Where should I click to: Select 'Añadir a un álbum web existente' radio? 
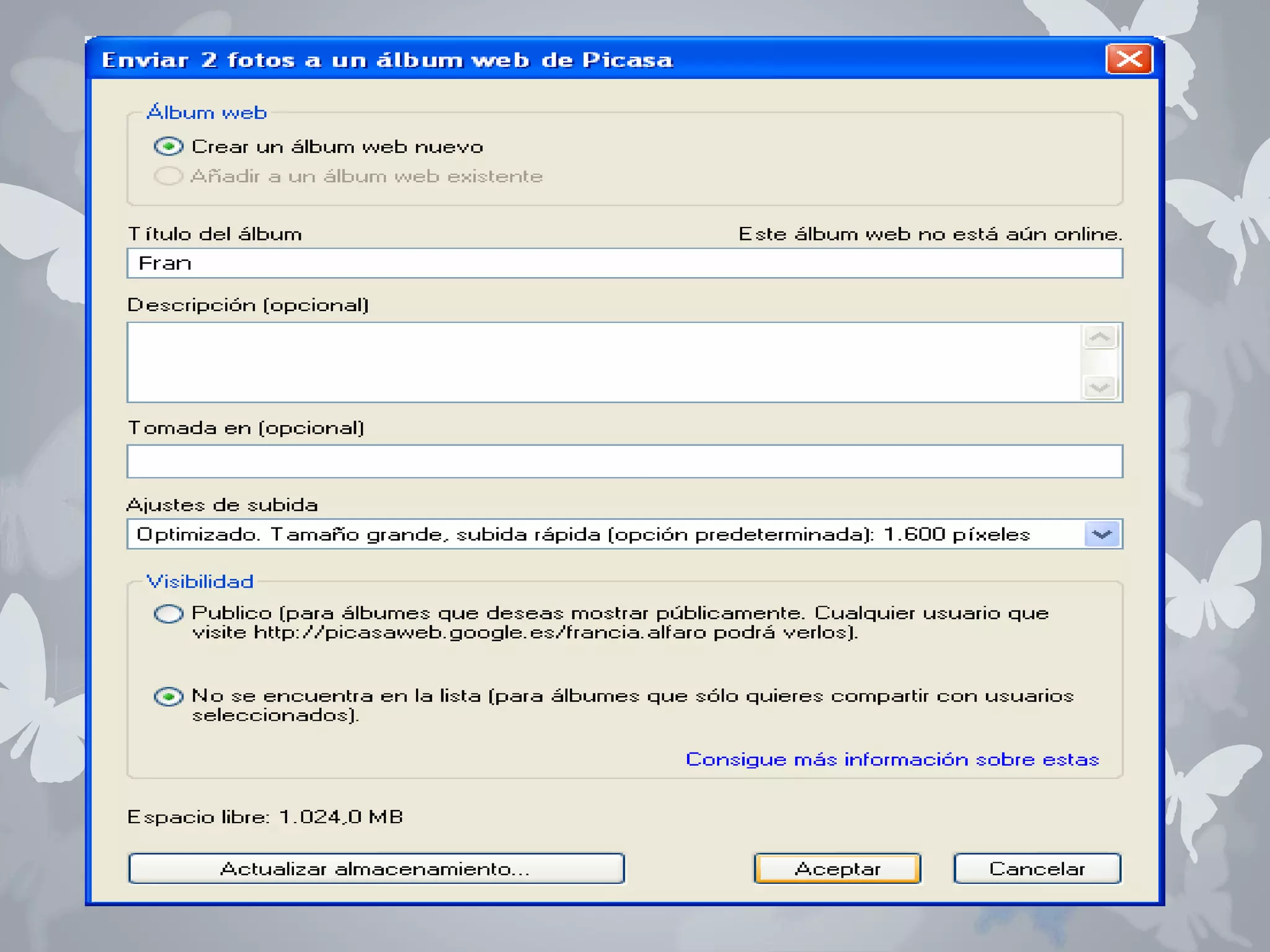pyautogui.click(x=168, y=176)
